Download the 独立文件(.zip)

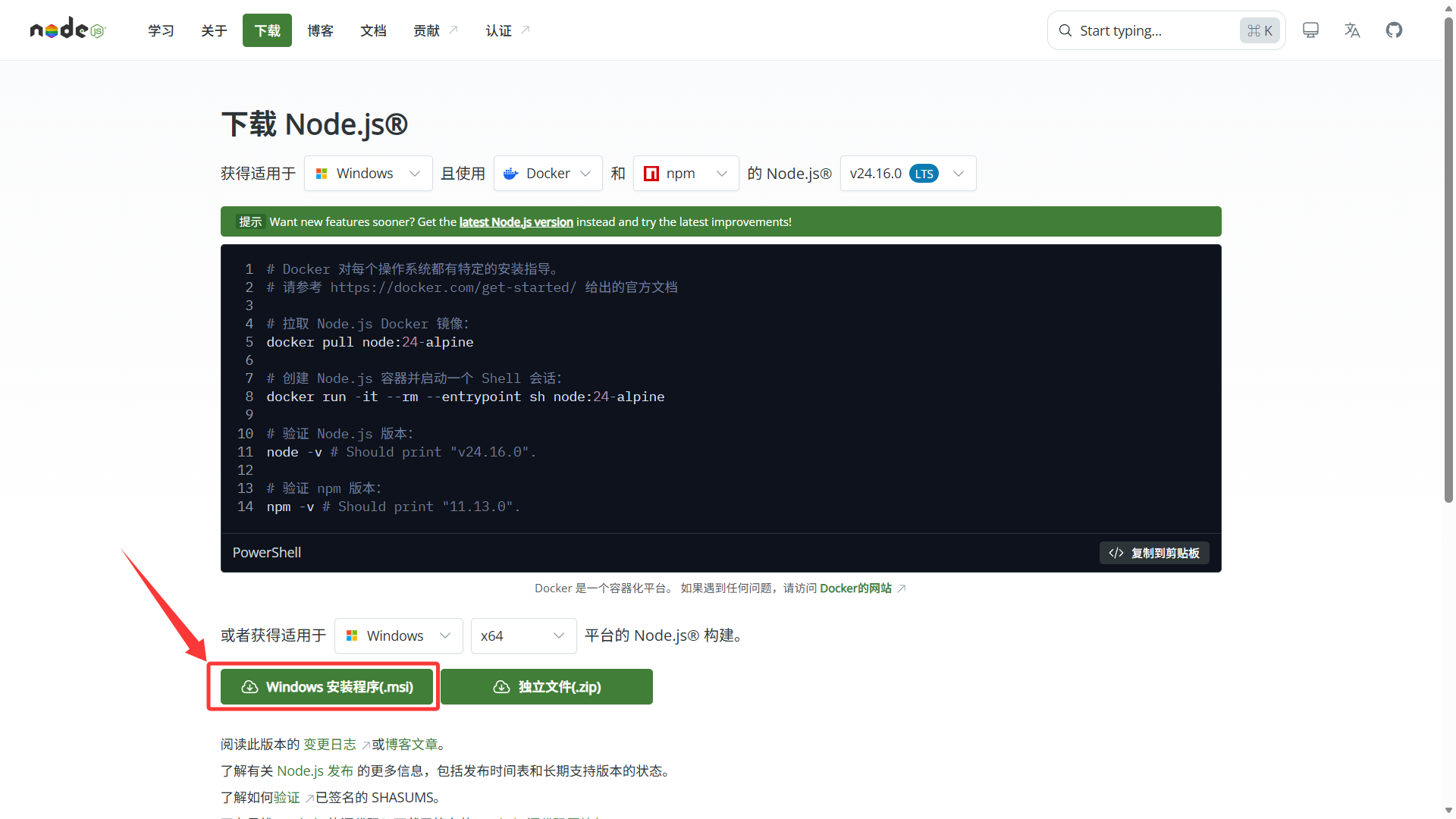click(x=547, y=687)
